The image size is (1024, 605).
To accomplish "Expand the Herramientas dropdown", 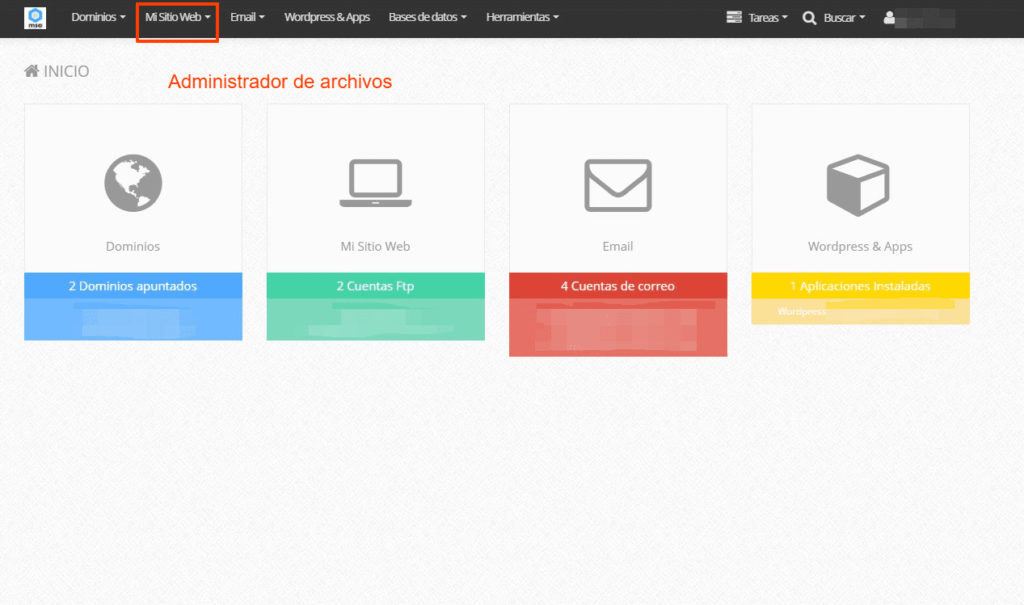I will [x=521, y=17].
